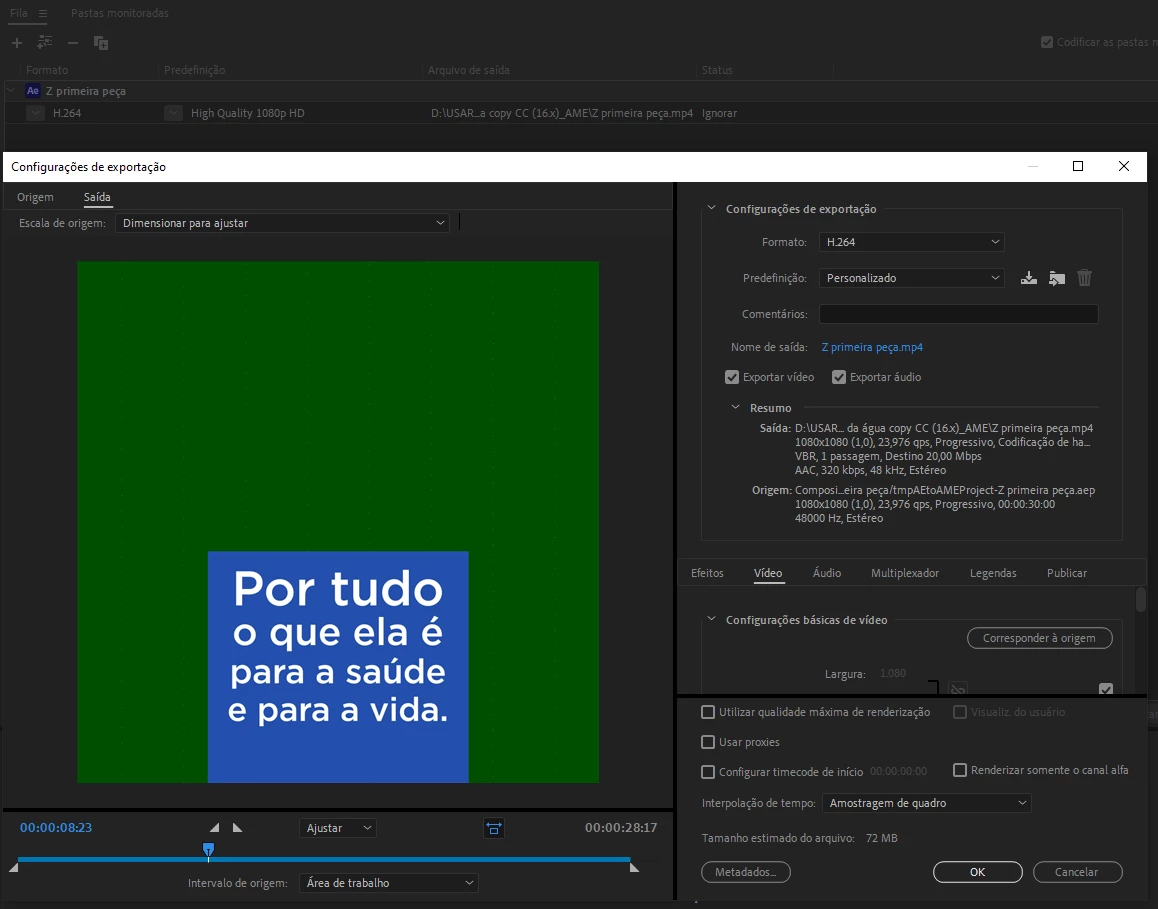Viewport: 1158px width, 909px height.
Task: Click the timeline end out-point triangle
Action: coord(634,868)
